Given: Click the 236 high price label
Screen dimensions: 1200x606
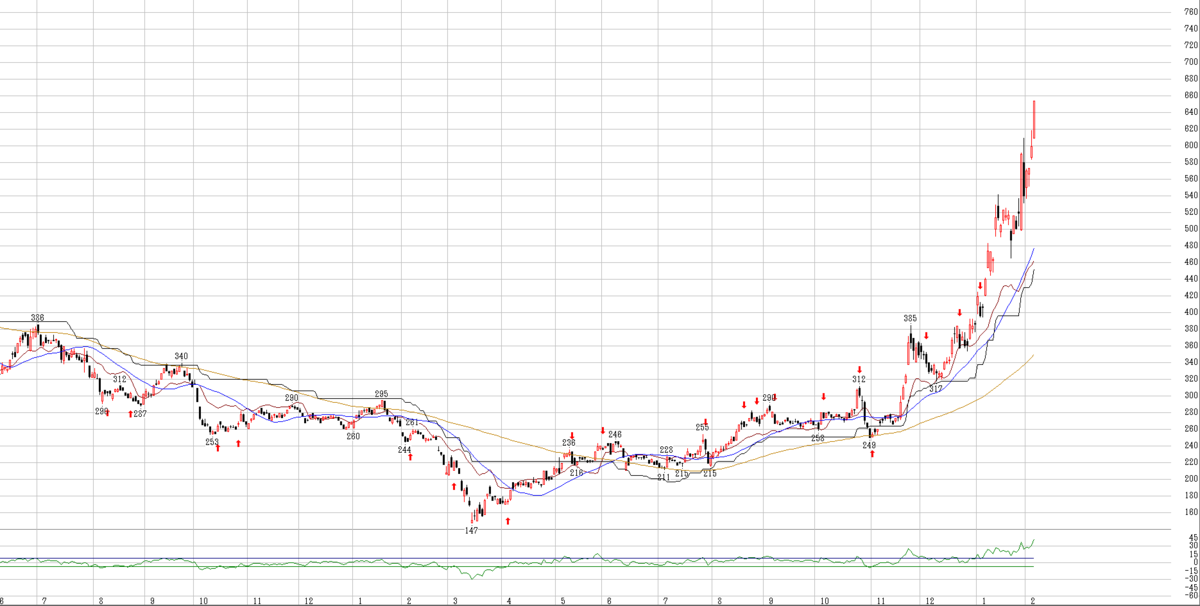Looking at the screenshot, I should pyautogui.click(x=569, y=442).
